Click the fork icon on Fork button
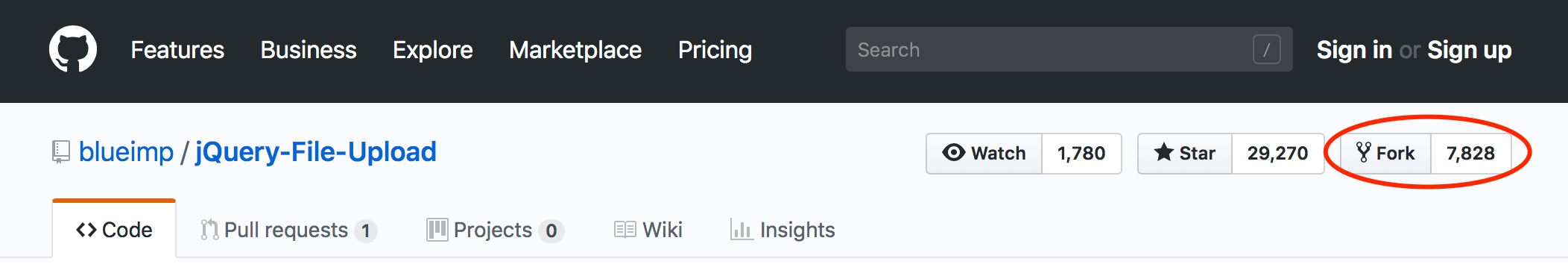 1363,153
